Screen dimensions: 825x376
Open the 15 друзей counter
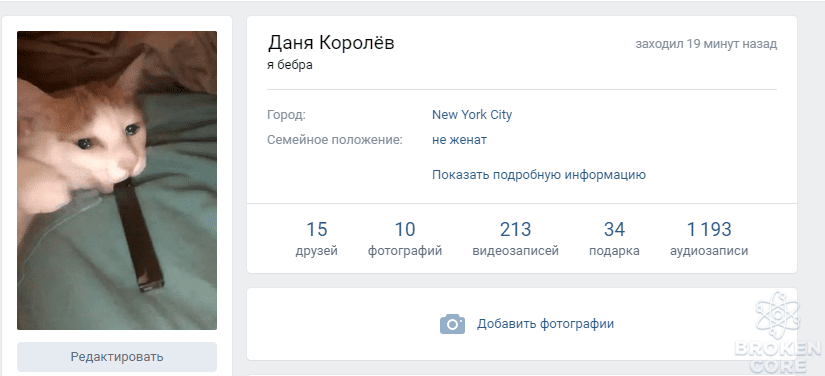317,239
